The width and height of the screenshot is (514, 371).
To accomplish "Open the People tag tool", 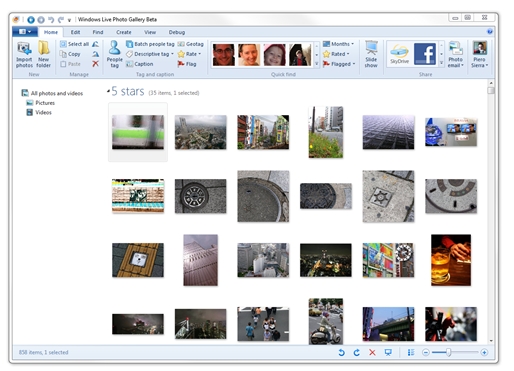I will point(115,54).
